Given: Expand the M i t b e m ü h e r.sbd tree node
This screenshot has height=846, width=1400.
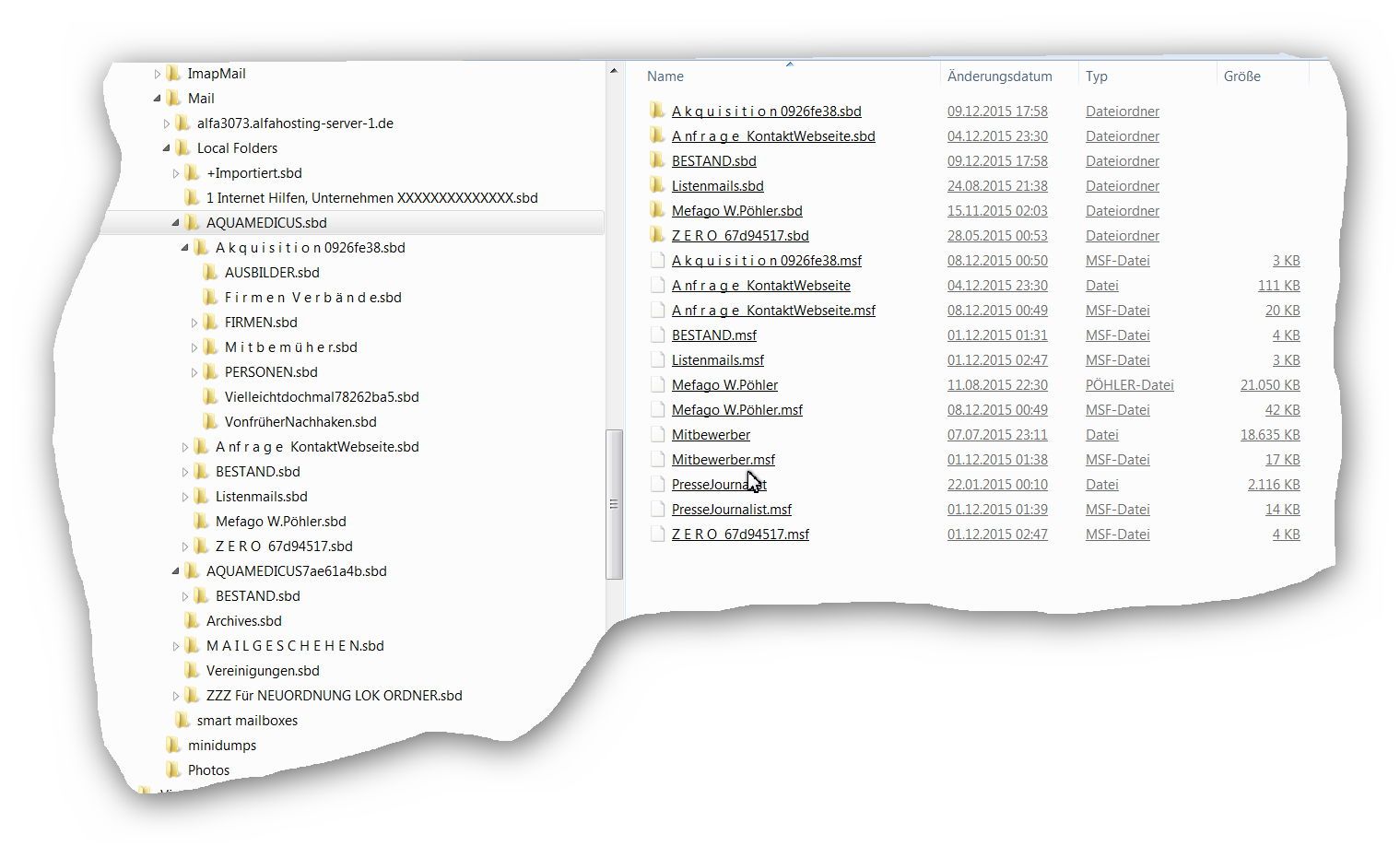Looking at the screenshot, I should click(x=194, y=347).
